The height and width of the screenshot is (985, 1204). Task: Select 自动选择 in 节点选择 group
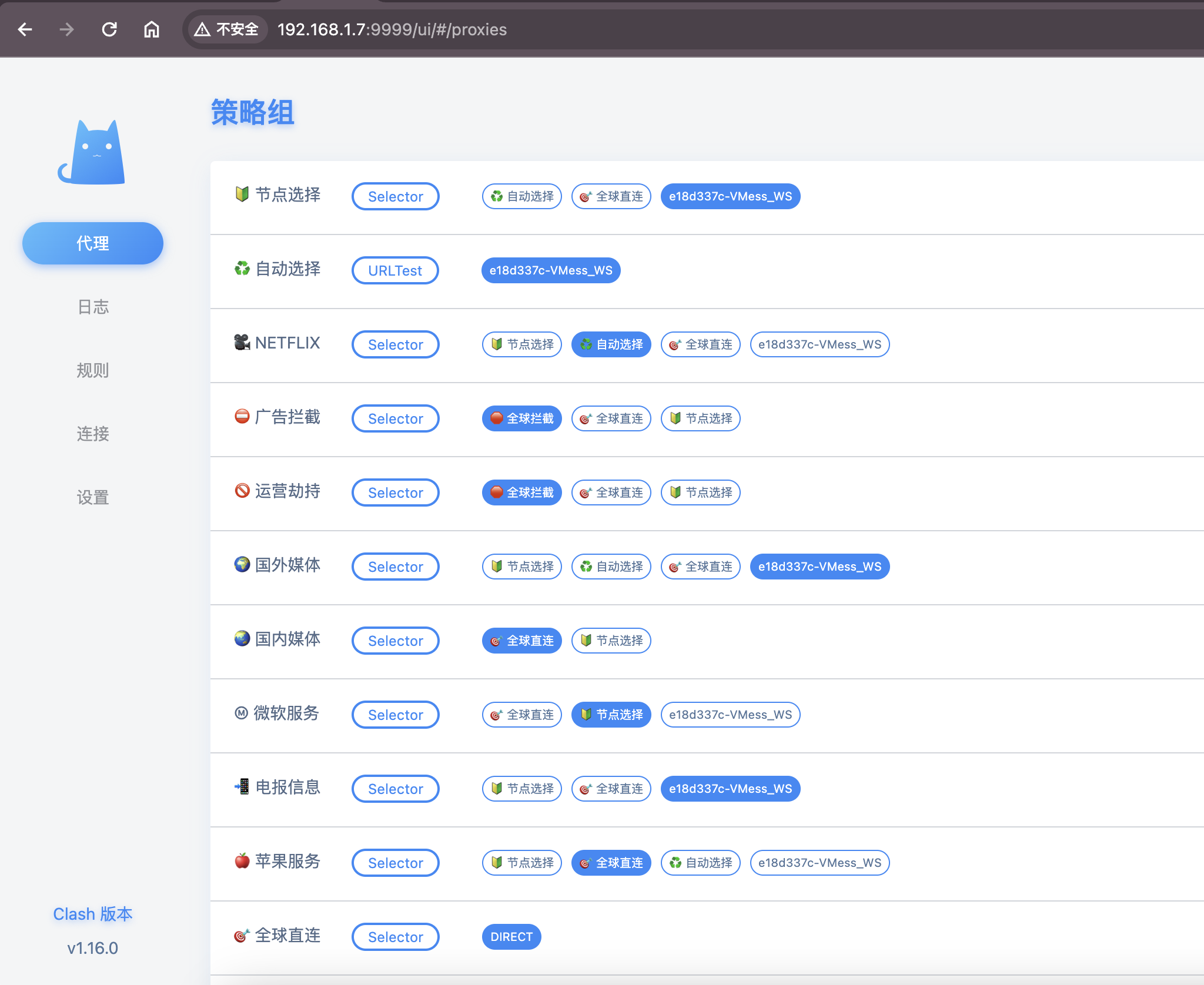pos(521,196)
